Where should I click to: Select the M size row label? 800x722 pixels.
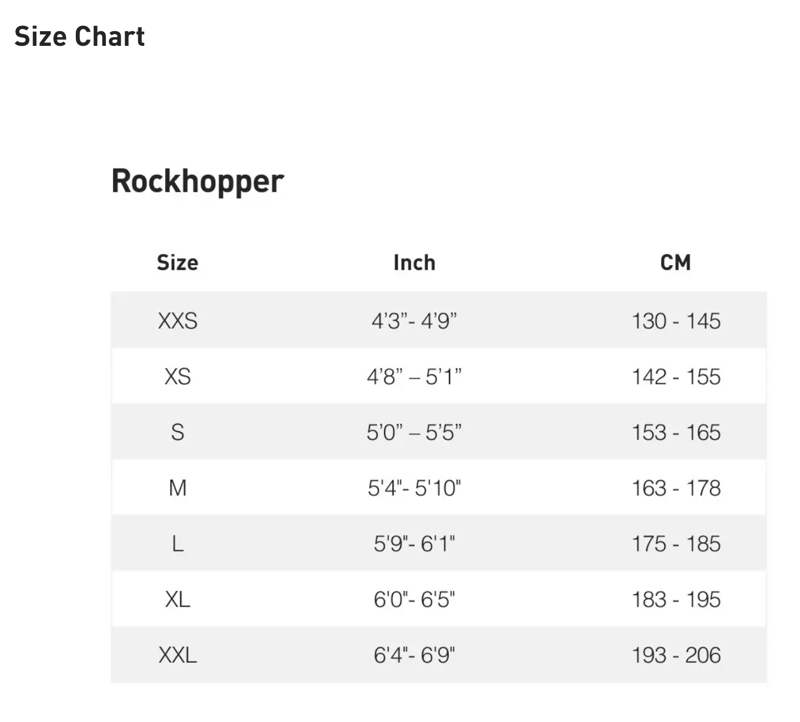(178, 489)
